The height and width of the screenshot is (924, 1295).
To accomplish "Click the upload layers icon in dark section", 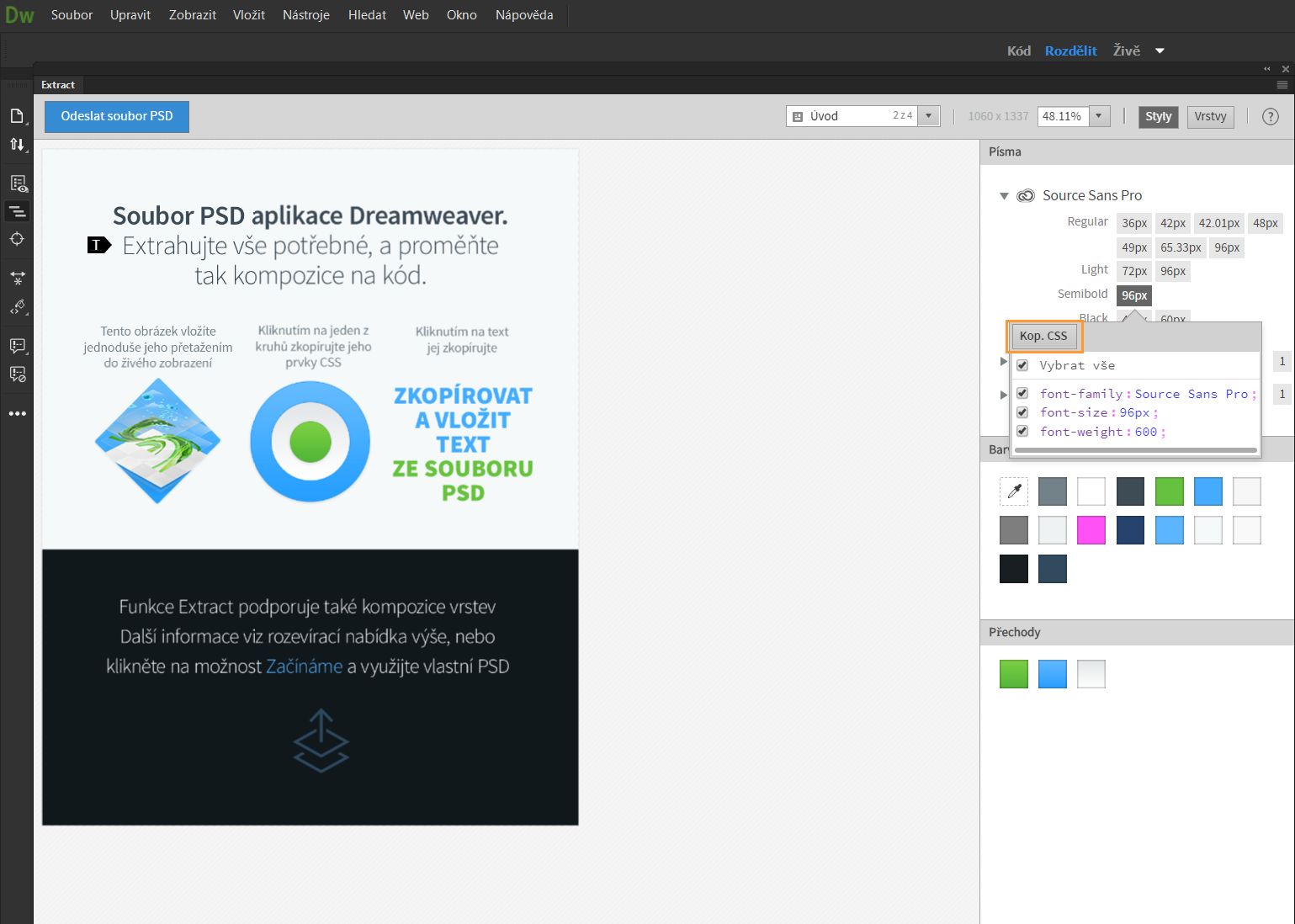I will [321, 741].
